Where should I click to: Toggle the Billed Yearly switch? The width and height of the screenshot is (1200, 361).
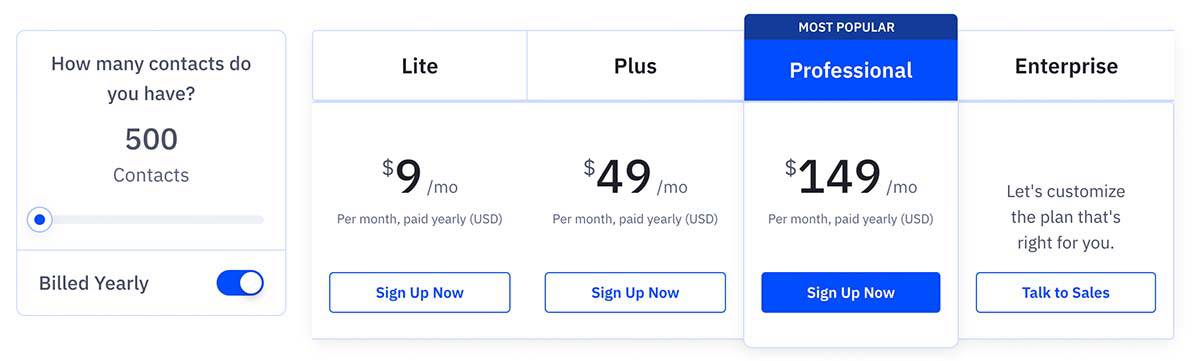coord(240,283)
